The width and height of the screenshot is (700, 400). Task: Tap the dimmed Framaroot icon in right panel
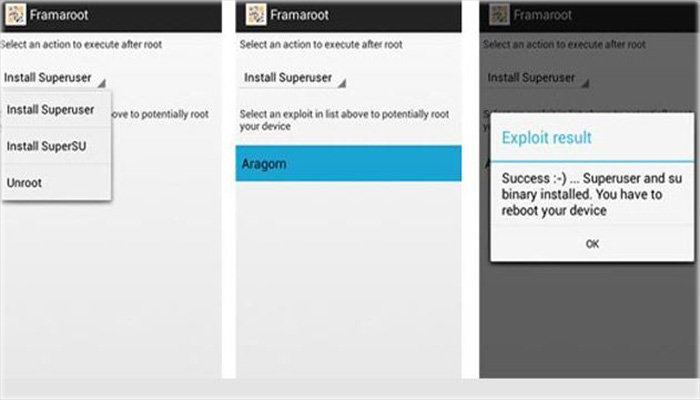pyautogui.click(x=499, y=15)
